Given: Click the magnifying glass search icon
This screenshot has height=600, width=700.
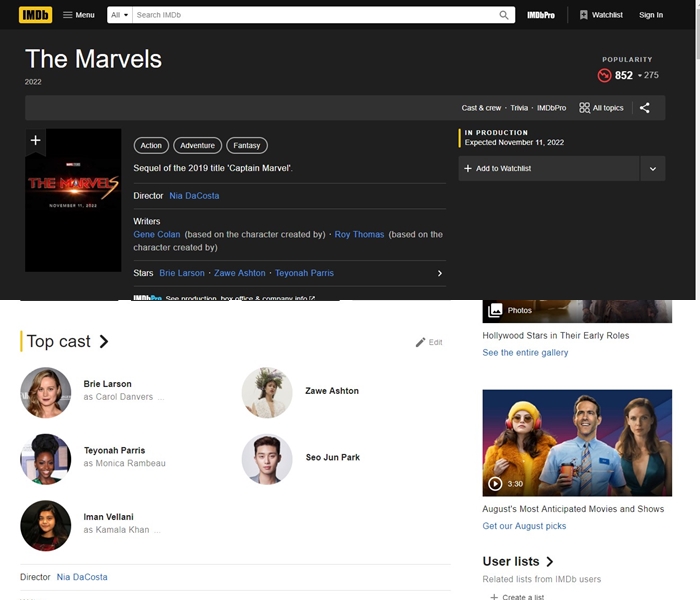Looking at the screenshot, I should (504, 15).
